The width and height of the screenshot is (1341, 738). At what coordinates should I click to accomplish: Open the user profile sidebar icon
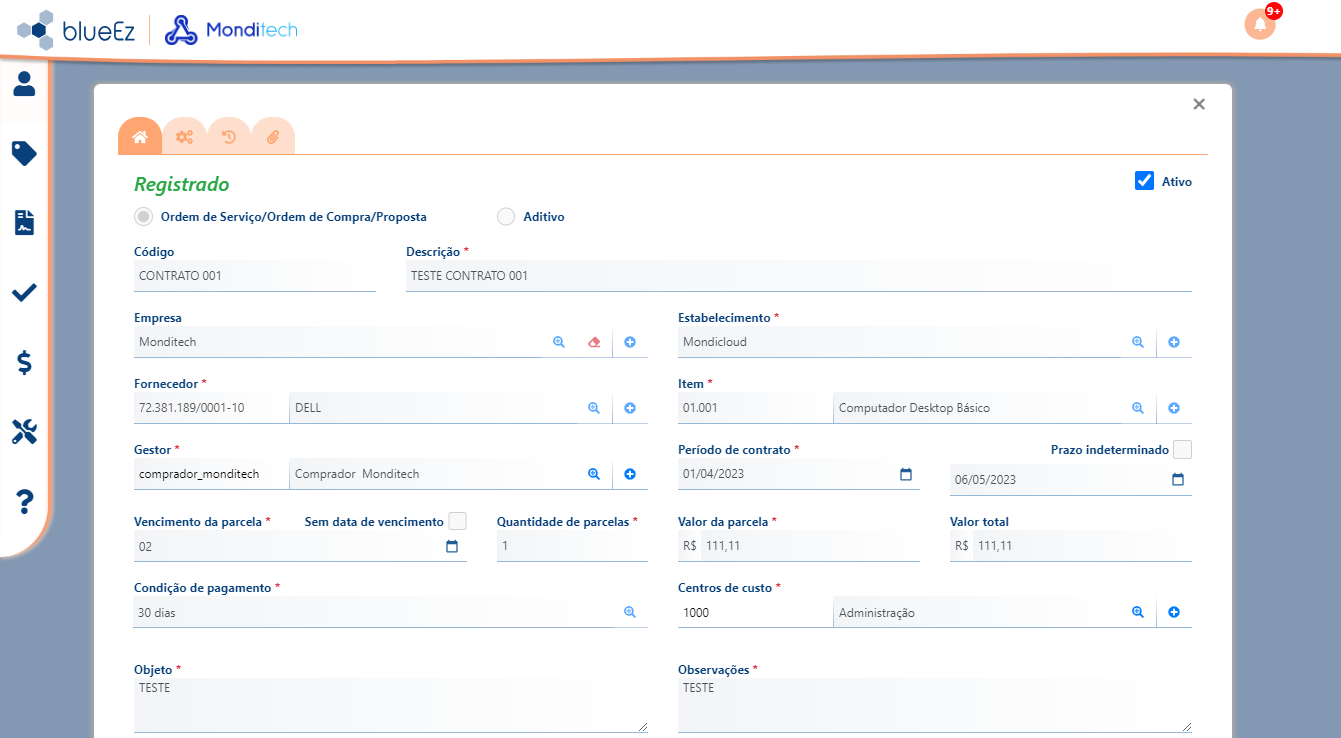tap(24, 84)
